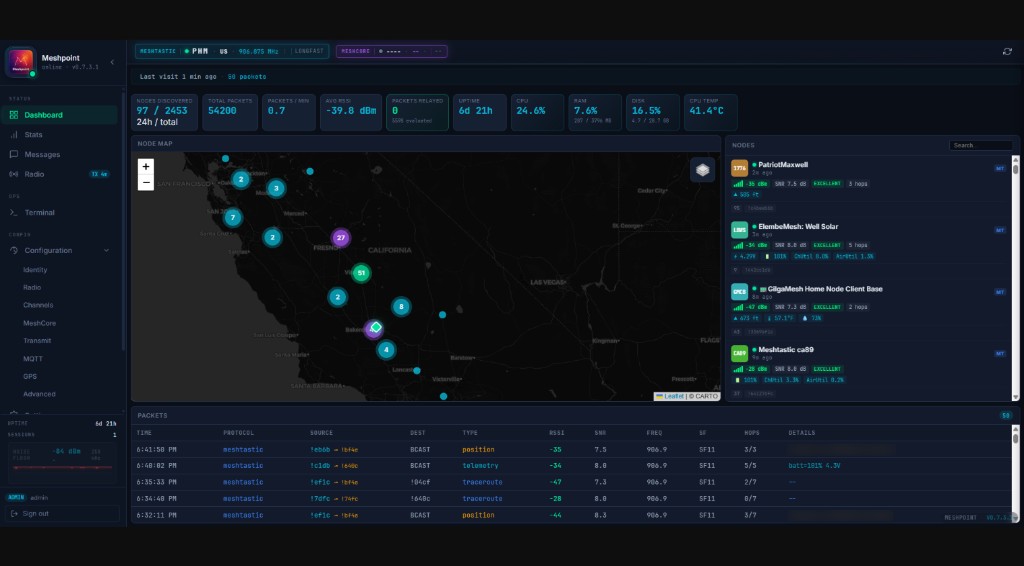Click the ADMIN role badge
Viewport: 1024px width, 566px height.
(16, 497)
